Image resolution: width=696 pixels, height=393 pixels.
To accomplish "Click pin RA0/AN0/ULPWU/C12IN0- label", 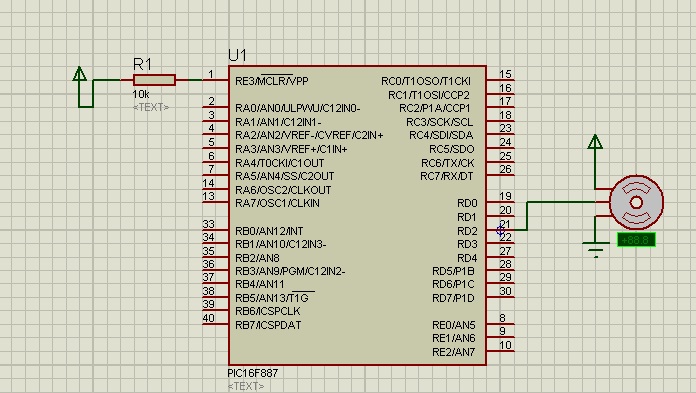I will (x=297, y=108).
